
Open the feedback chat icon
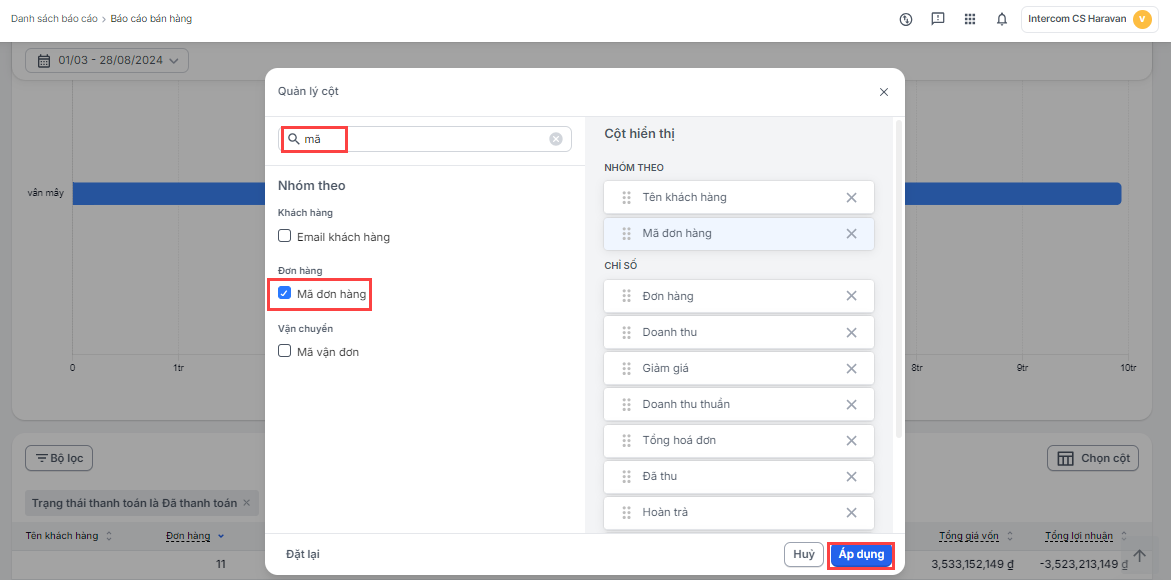pos(937,19)
